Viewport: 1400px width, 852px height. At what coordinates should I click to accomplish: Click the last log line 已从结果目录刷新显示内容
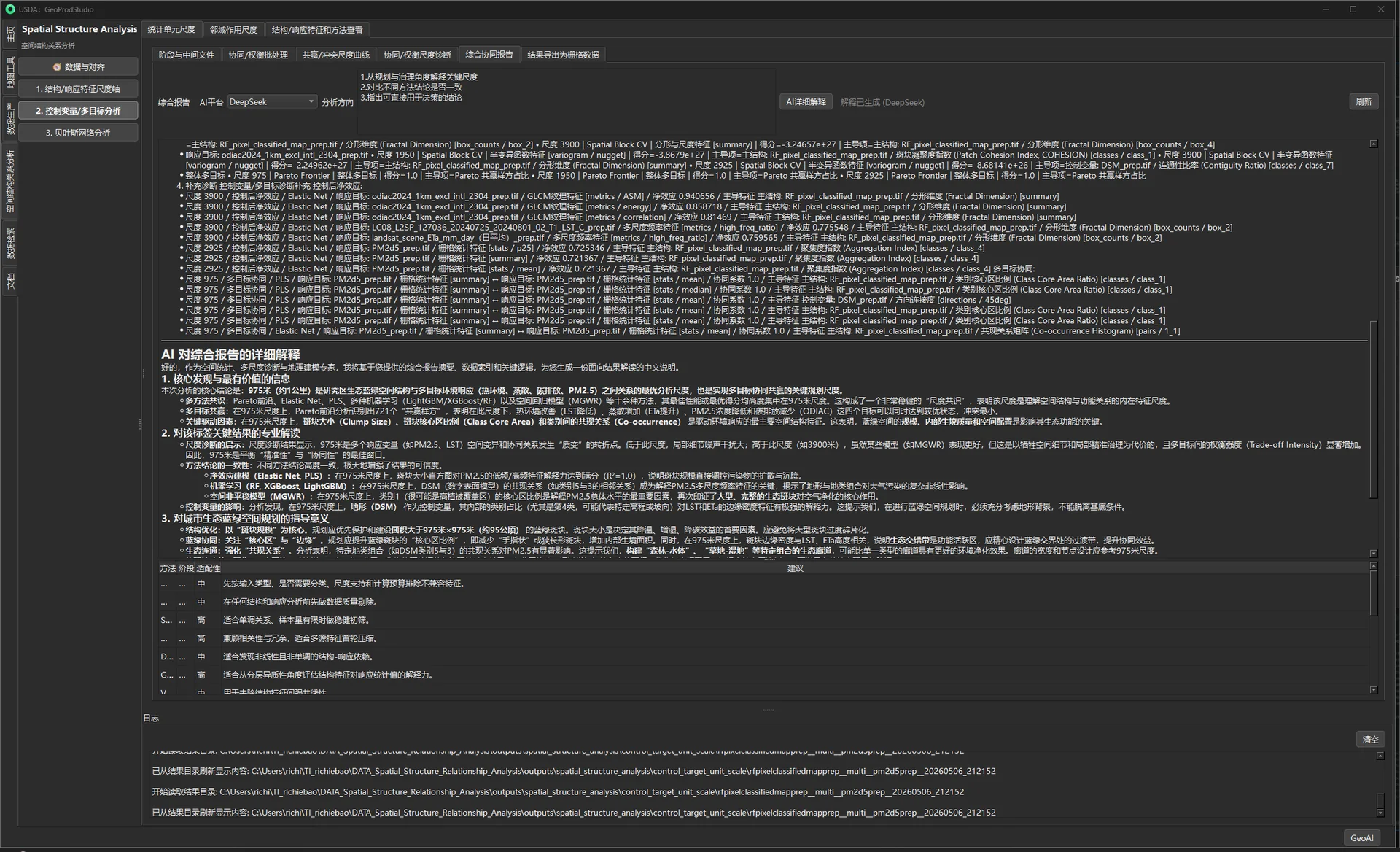(x=574, y=813)
